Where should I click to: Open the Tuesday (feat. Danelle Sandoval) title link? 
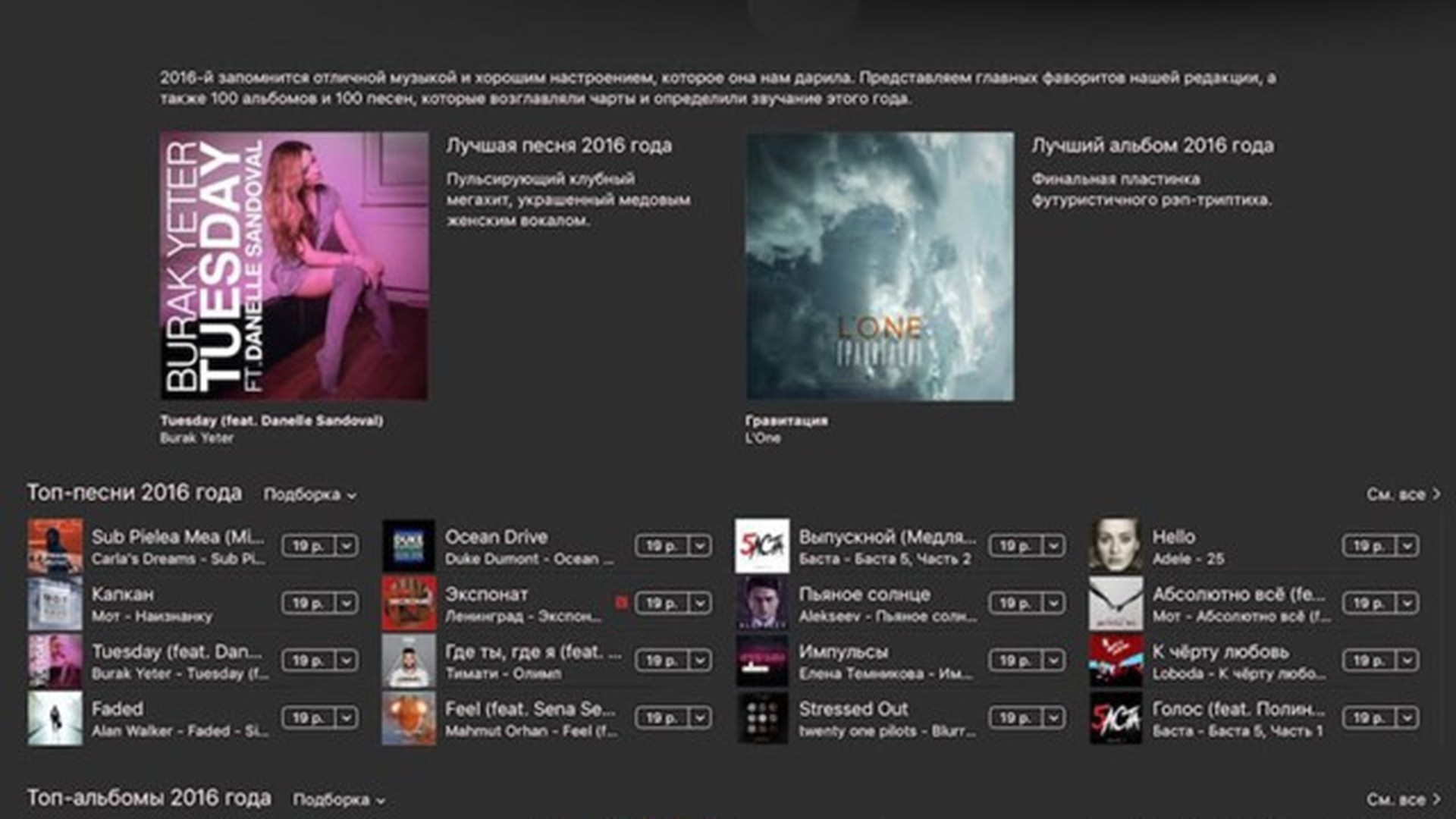271,420
